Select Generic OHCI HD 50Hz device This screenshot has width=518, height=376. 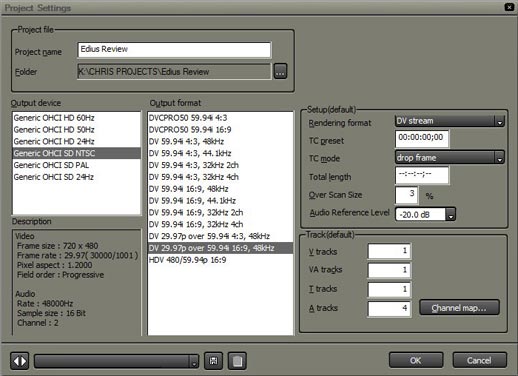tap(76, 130)
